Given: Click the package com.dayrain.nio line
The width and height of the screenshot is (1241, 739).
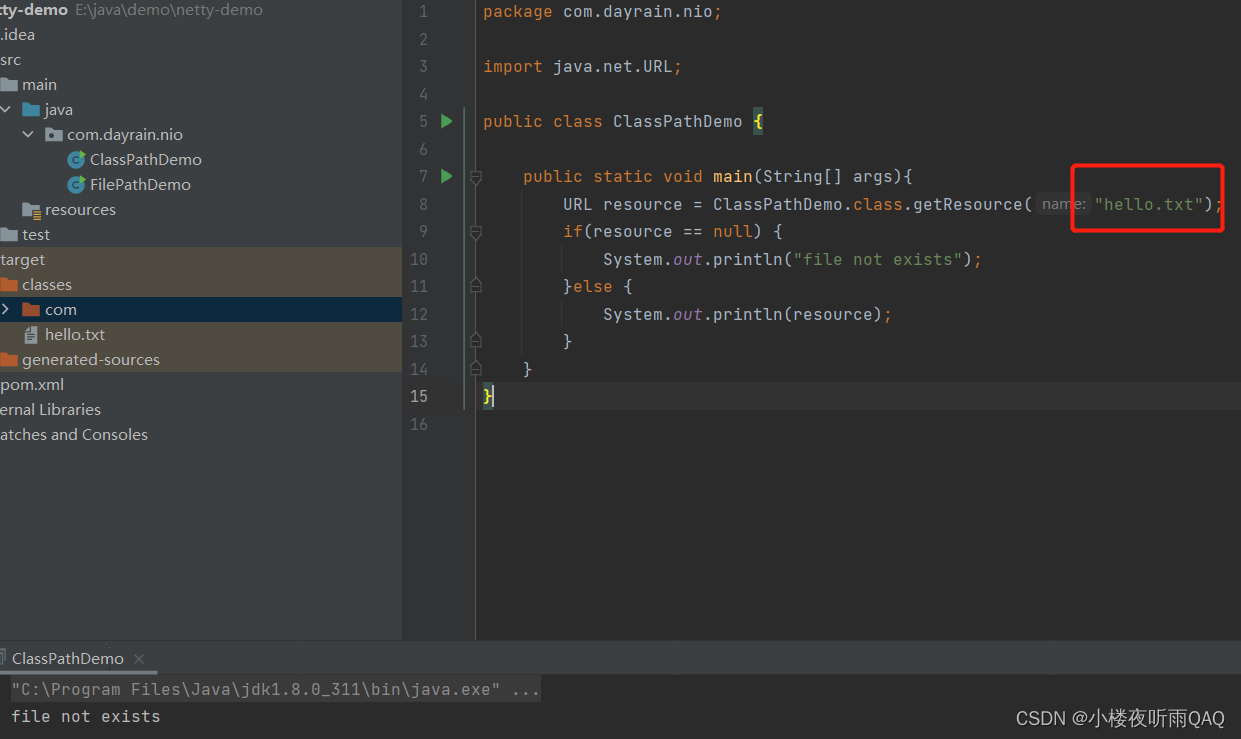Looking at the screenshot, I should click(602, 12).
